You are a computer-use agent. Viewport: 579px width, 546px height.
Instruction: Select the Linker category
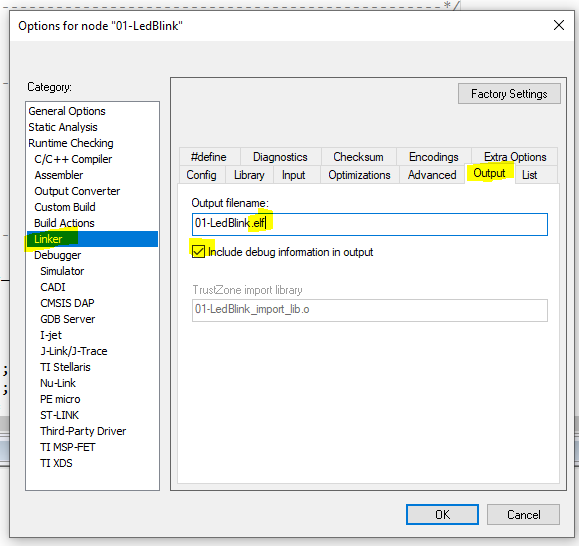coord(92,239)
